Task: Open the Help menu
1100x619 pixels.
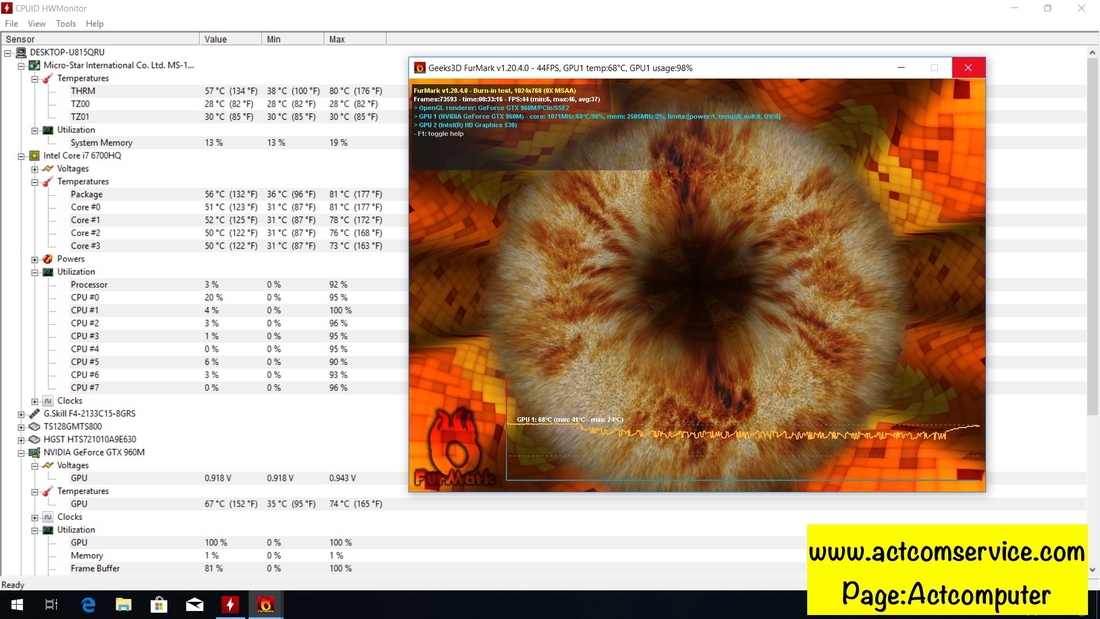Action: click(x=95, y=24)
